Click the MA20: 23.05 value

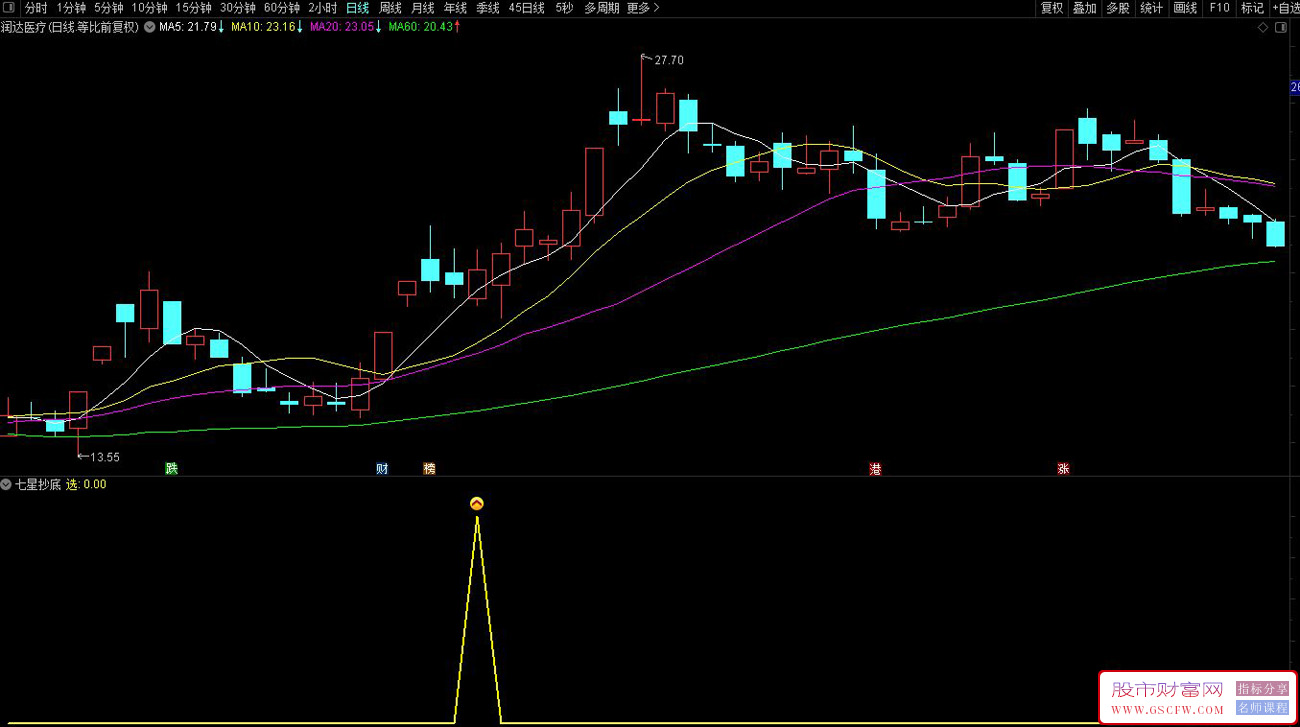click(x=344, y=28)
